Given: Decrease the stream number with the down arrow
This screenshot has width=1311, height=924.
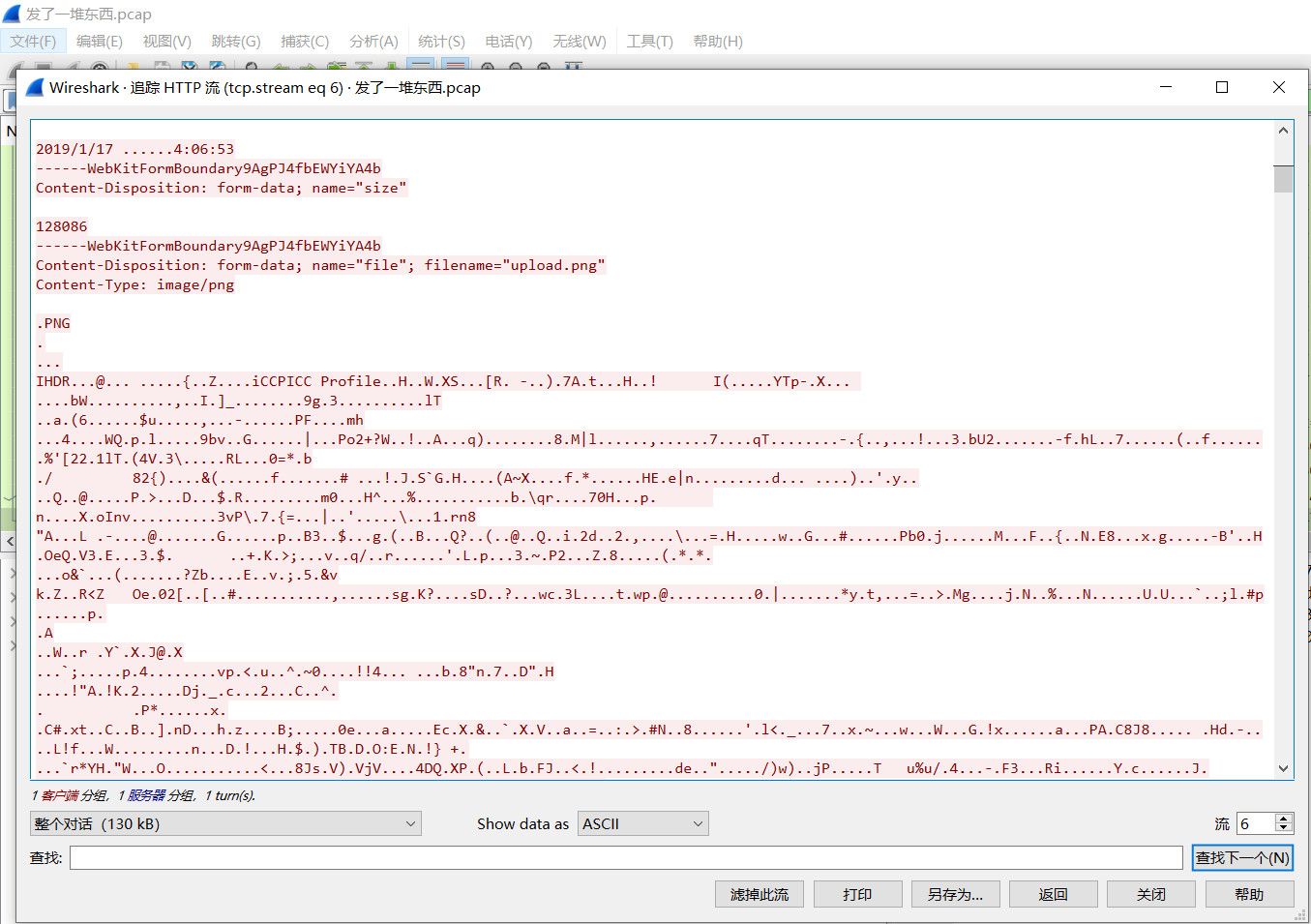Looking at the screenshot, I should [1284, 829].
